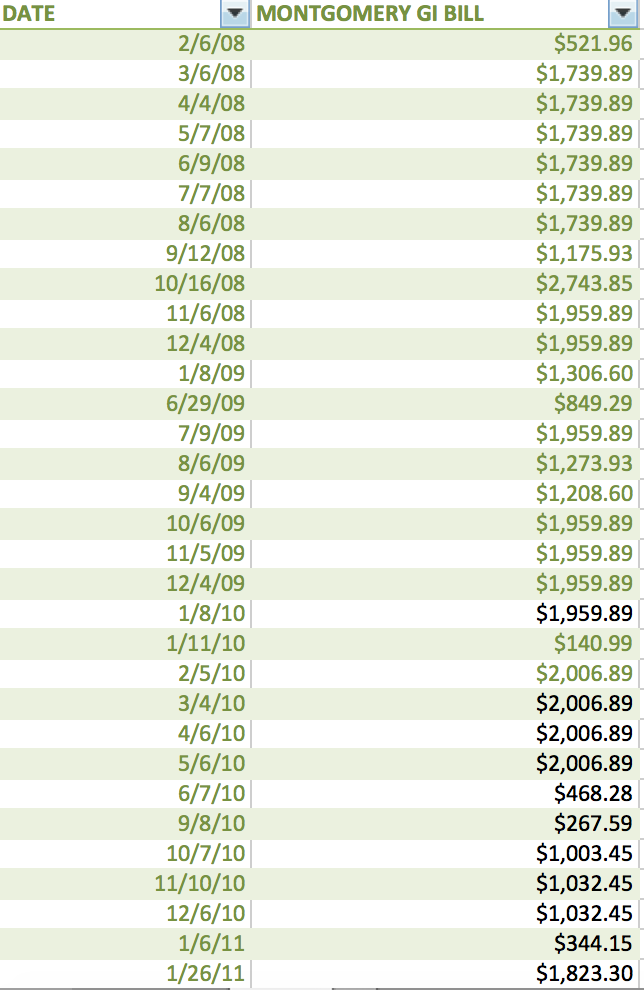Click the $344.15 amount cell
644x990 pixels.
pyautogui.click(x=594, y=943)
